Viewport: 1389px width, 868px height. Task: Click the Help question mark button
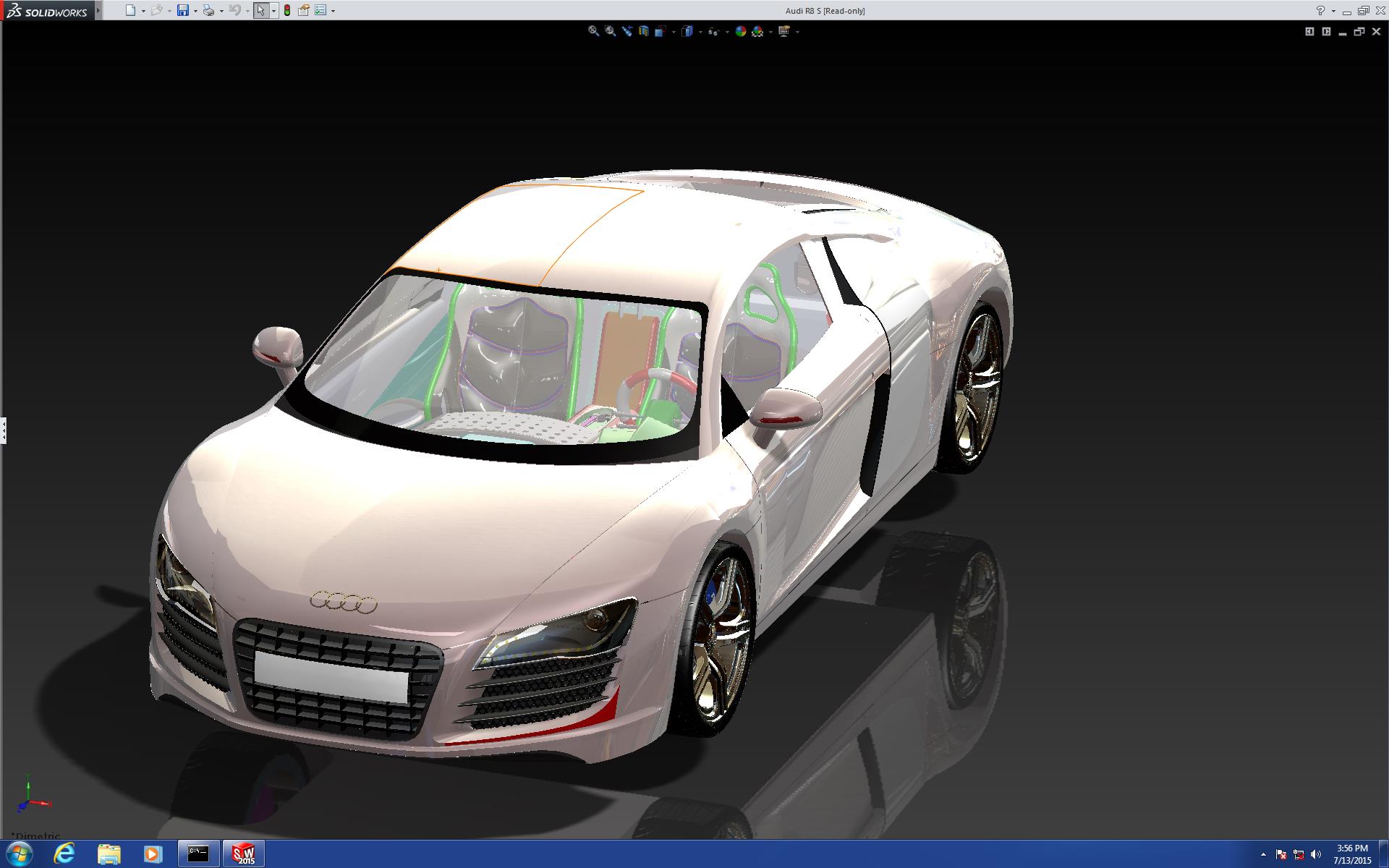coord(1320,11)
